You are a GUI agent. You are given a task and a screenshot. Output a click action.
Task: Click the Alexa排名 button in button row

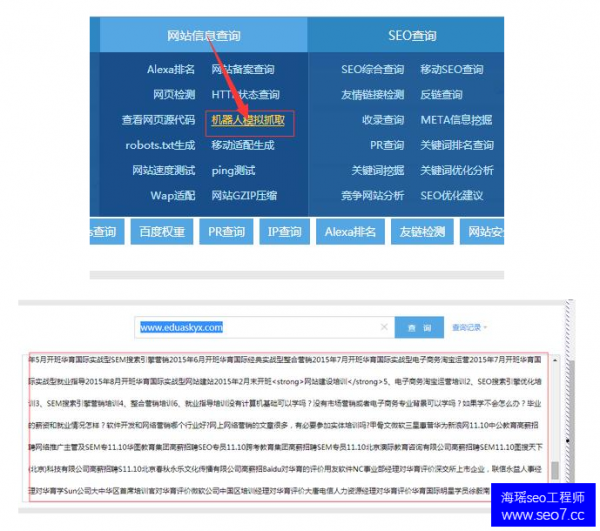tap(350, 231)
